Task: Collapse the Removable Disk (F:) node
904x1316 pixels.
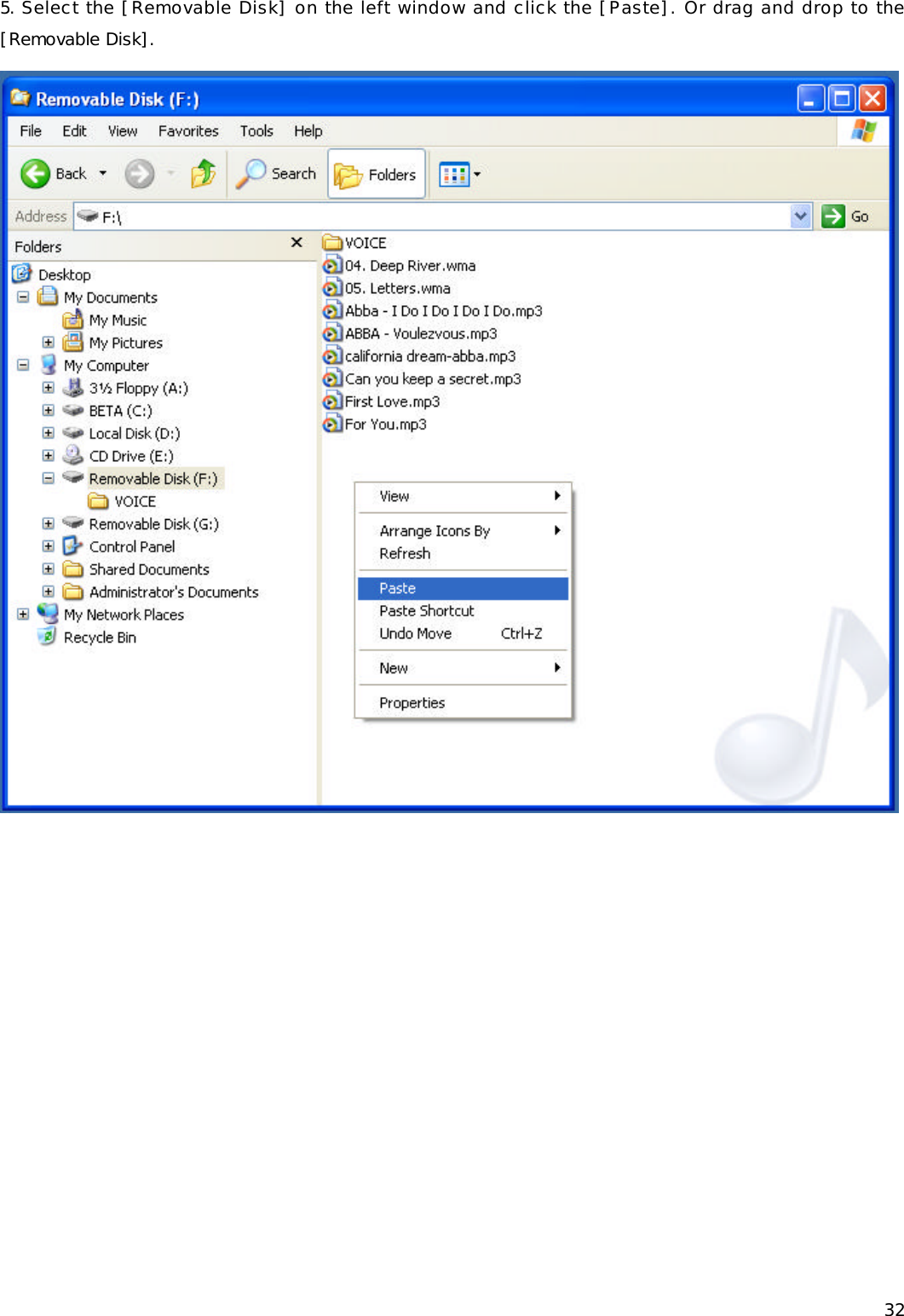Action: pyautogui.click(x=49, y=478)
